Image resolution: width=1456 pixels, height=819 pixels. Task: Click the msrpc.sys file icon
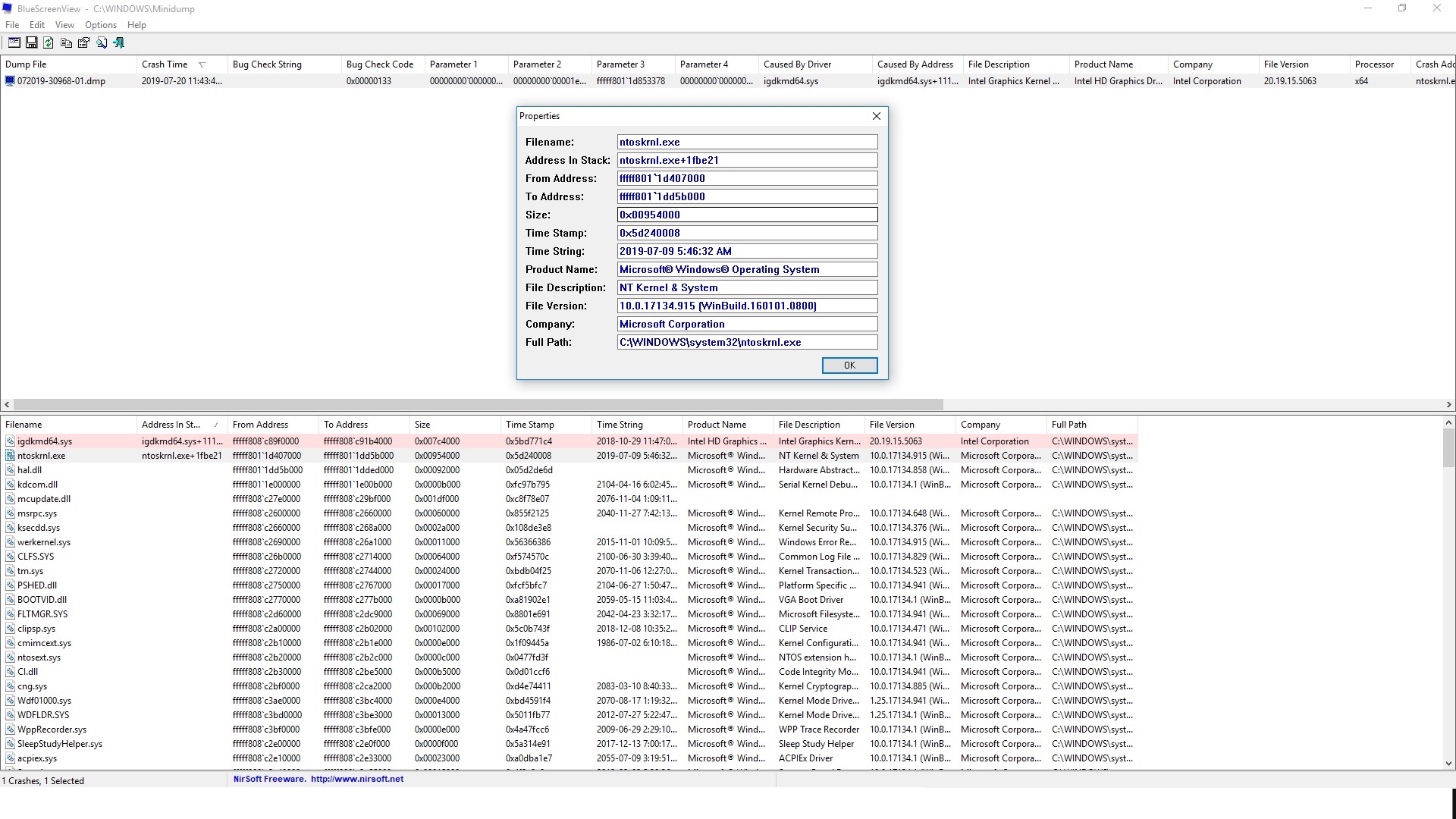[x=10, y=513]
